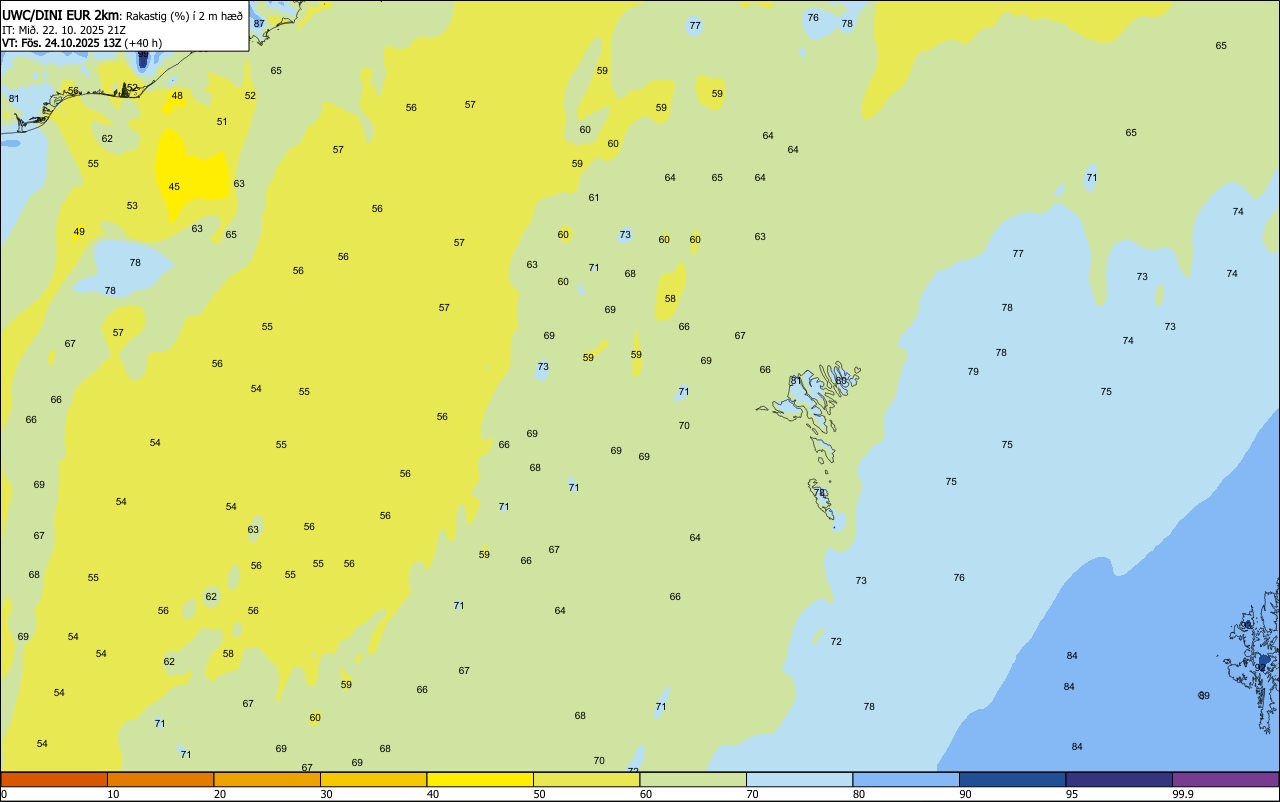Click the 'UWC/DINI EUR 2km' title text
Screen dimensions: 1280x802
pyautogui.click(x=61, y=15)
